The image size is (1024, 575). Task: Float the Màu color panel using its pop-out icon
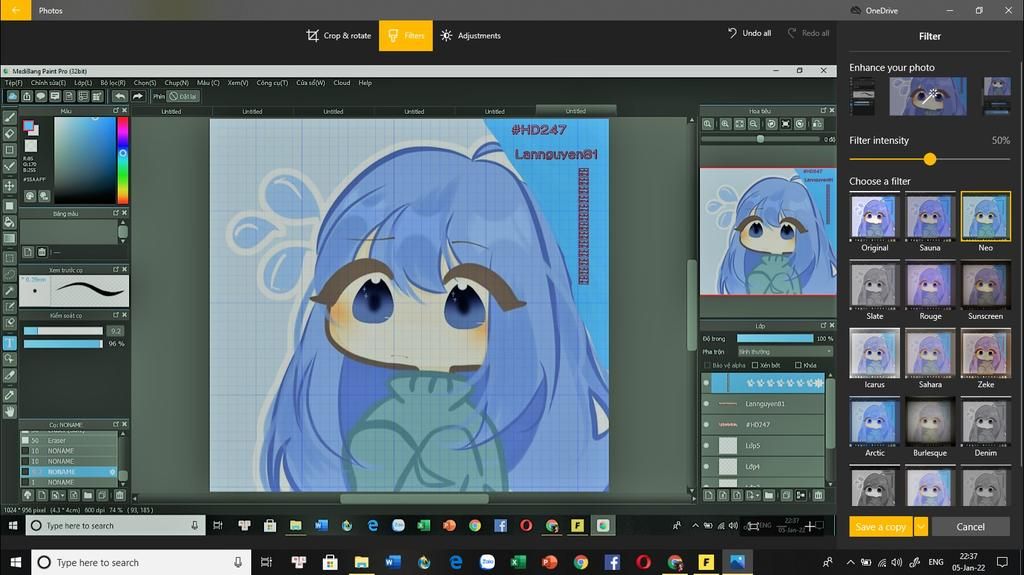tap(116, 111)
